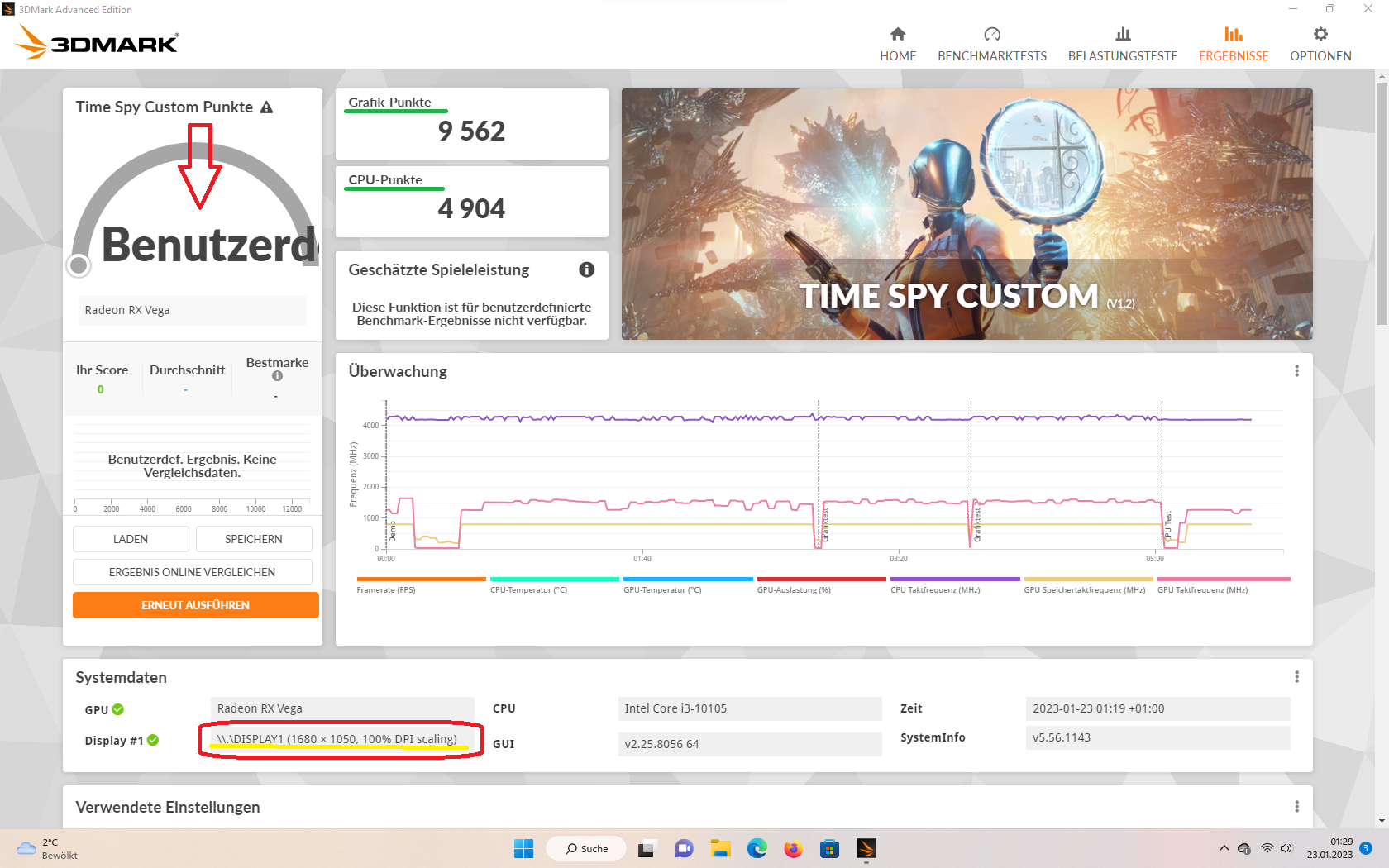Open the Überwachung options menu
Viewport: 1389px width, 868px height.
1296,371
